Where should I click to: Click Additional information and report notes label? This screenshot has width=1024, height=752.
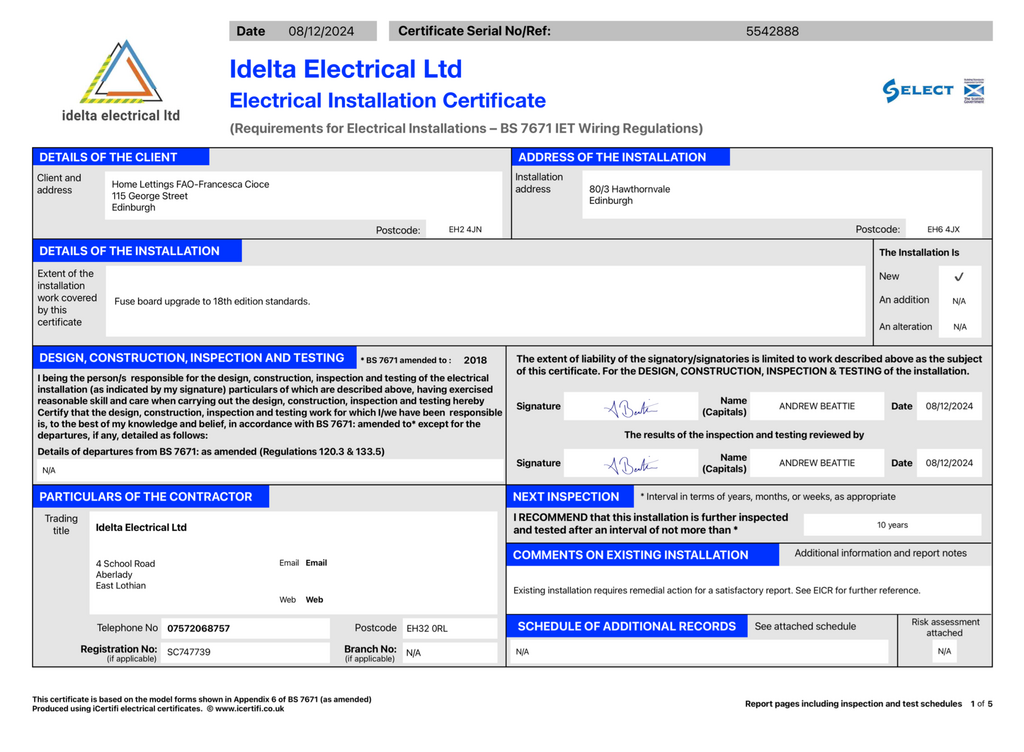pos(880,553)
